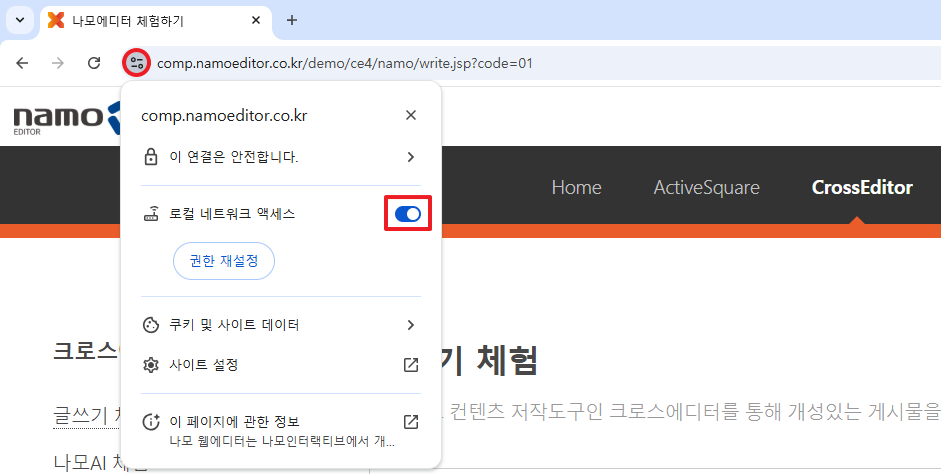Image resolution: width=941 pixels, height=474 pixels.
Task: Close the site information popup
Action: (x=410, y=115)
